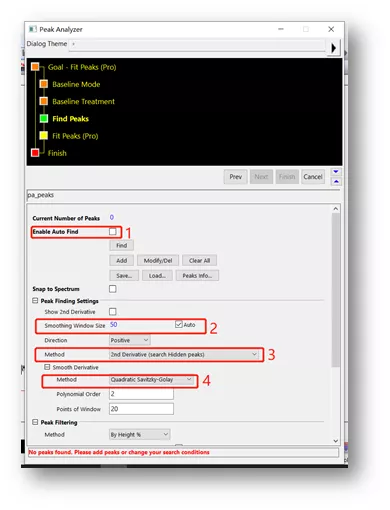Click into the Points of Window field
Viewport: 390px width, 510px height.
pos(141,409)
